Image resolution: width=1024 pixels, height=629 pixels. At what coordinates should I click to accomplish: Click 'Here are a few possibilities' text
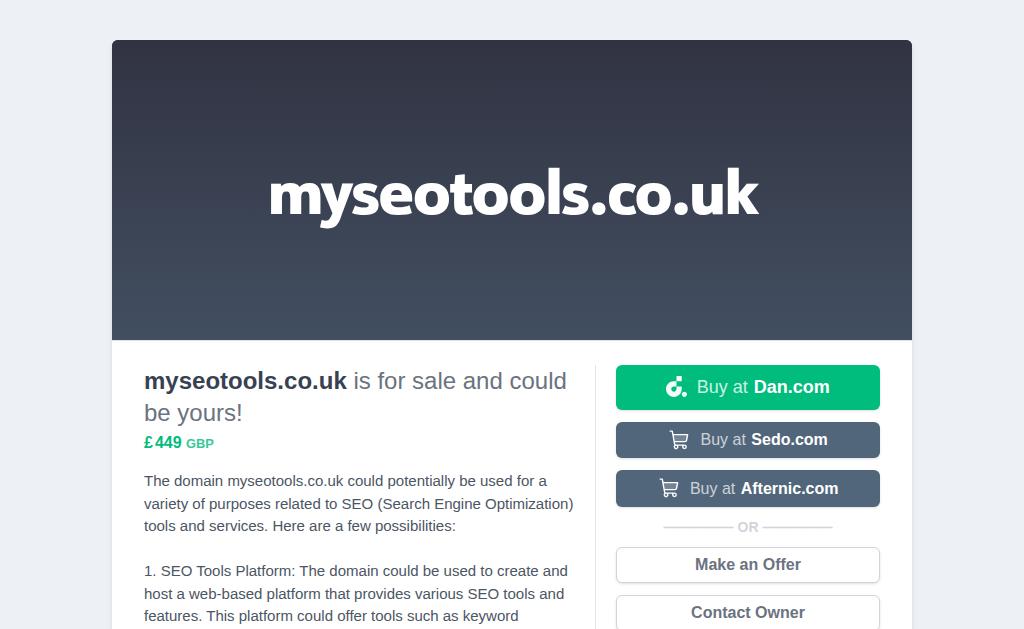coord(364,526)
